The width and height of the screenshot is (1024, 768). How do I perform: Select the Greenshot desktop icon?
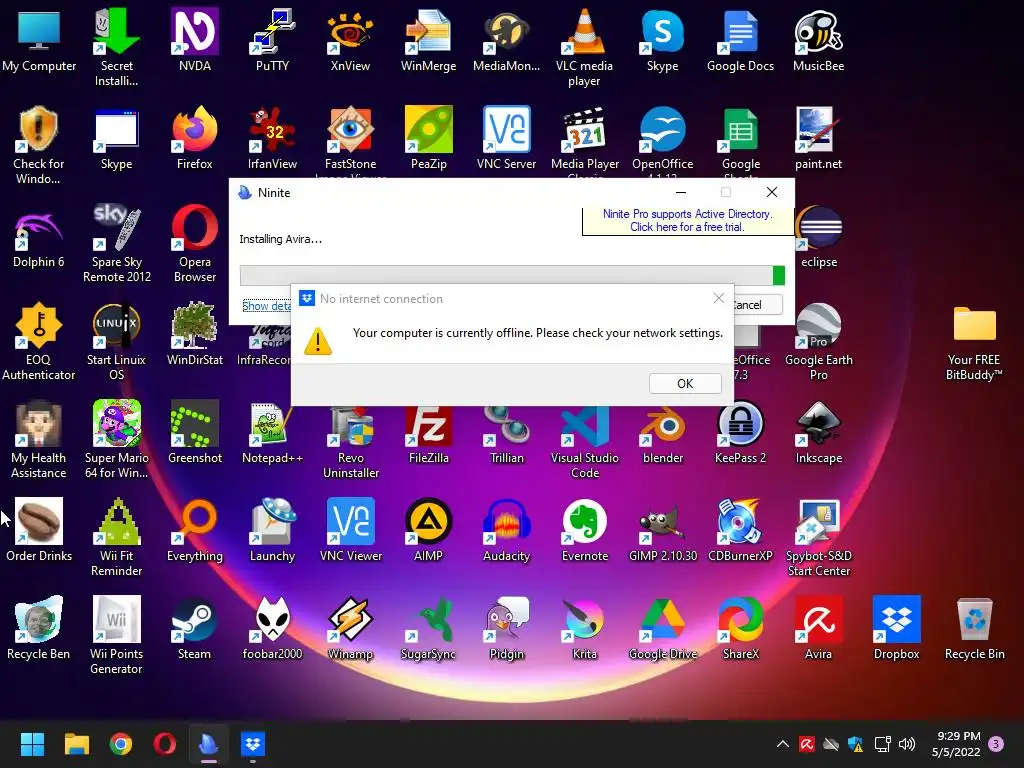pyautogui.click(x=195, y=432)
